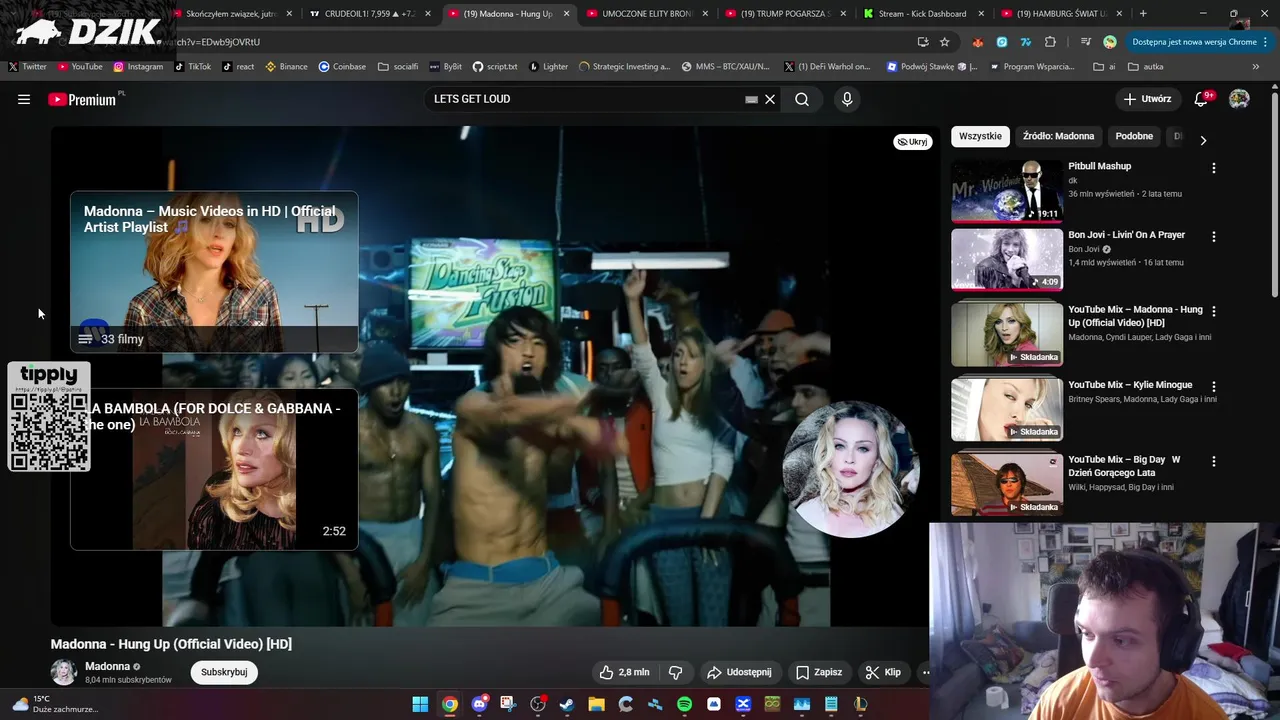Screen dimensions: 1280x720
Task: Show more filter chips with arrow
Action: pyautogui.click(x=1203, y=141)
